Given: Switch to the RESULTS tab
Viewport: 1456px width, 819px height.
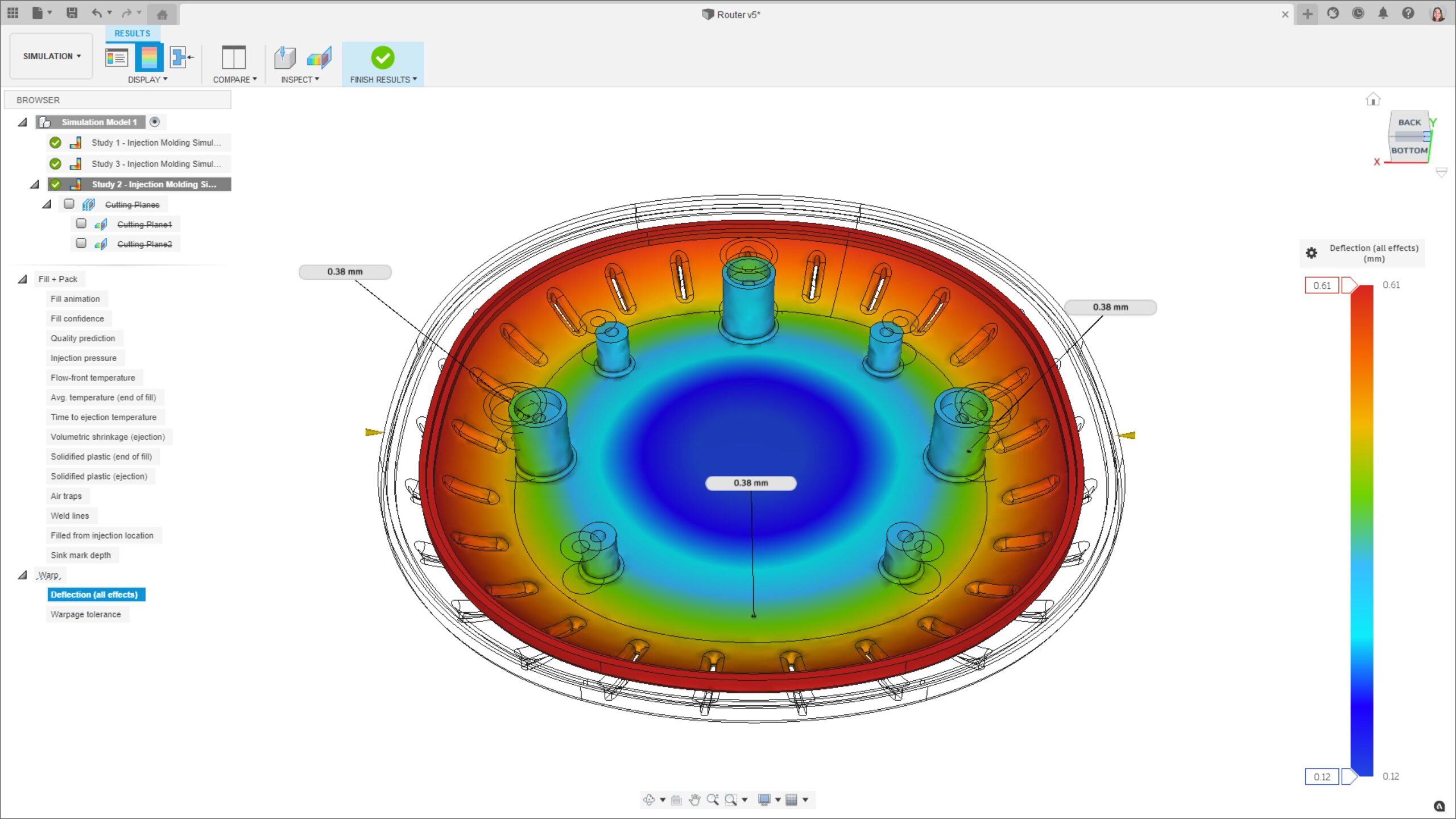Looking at the screenshot, I should tap(132, 34).
